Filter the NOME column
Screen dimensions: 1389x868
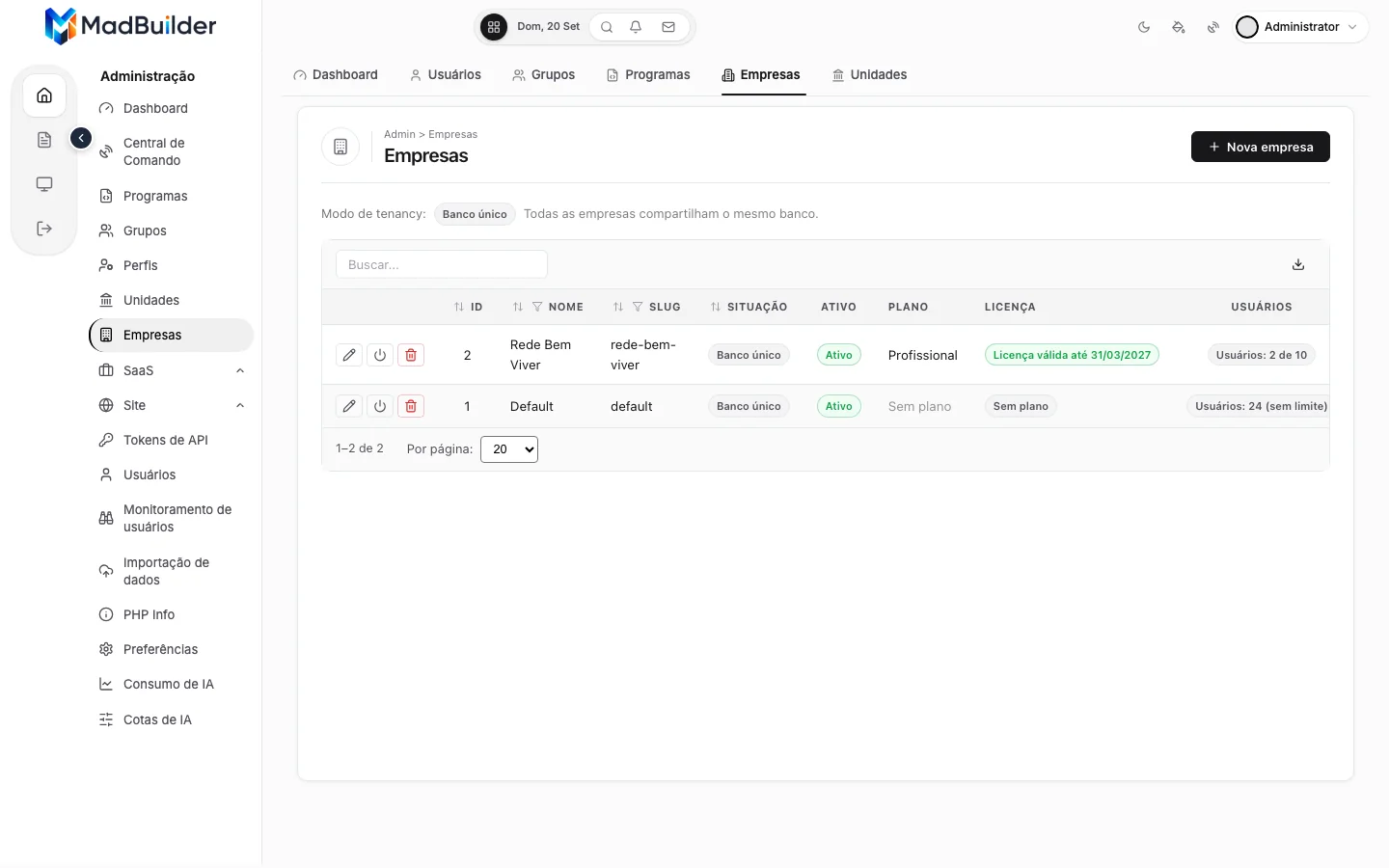click(537, 307)
